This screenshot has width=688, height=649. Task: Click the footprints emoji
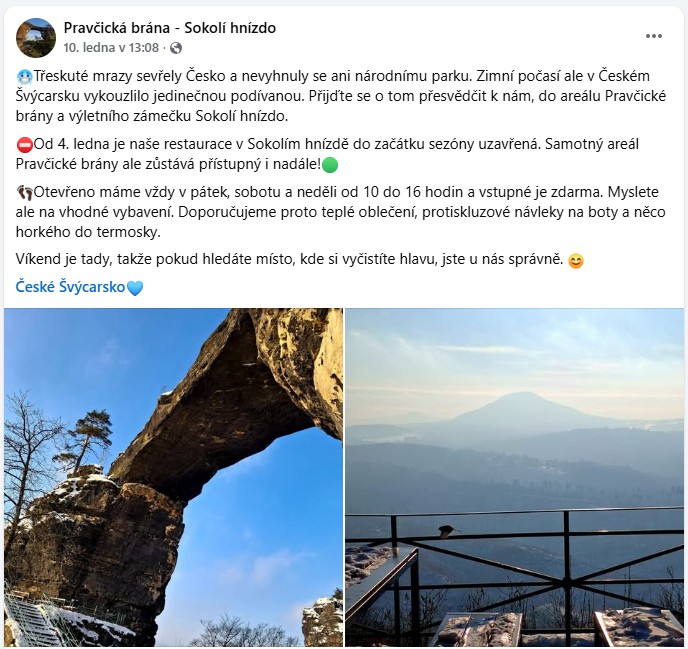tap(25, 192)
